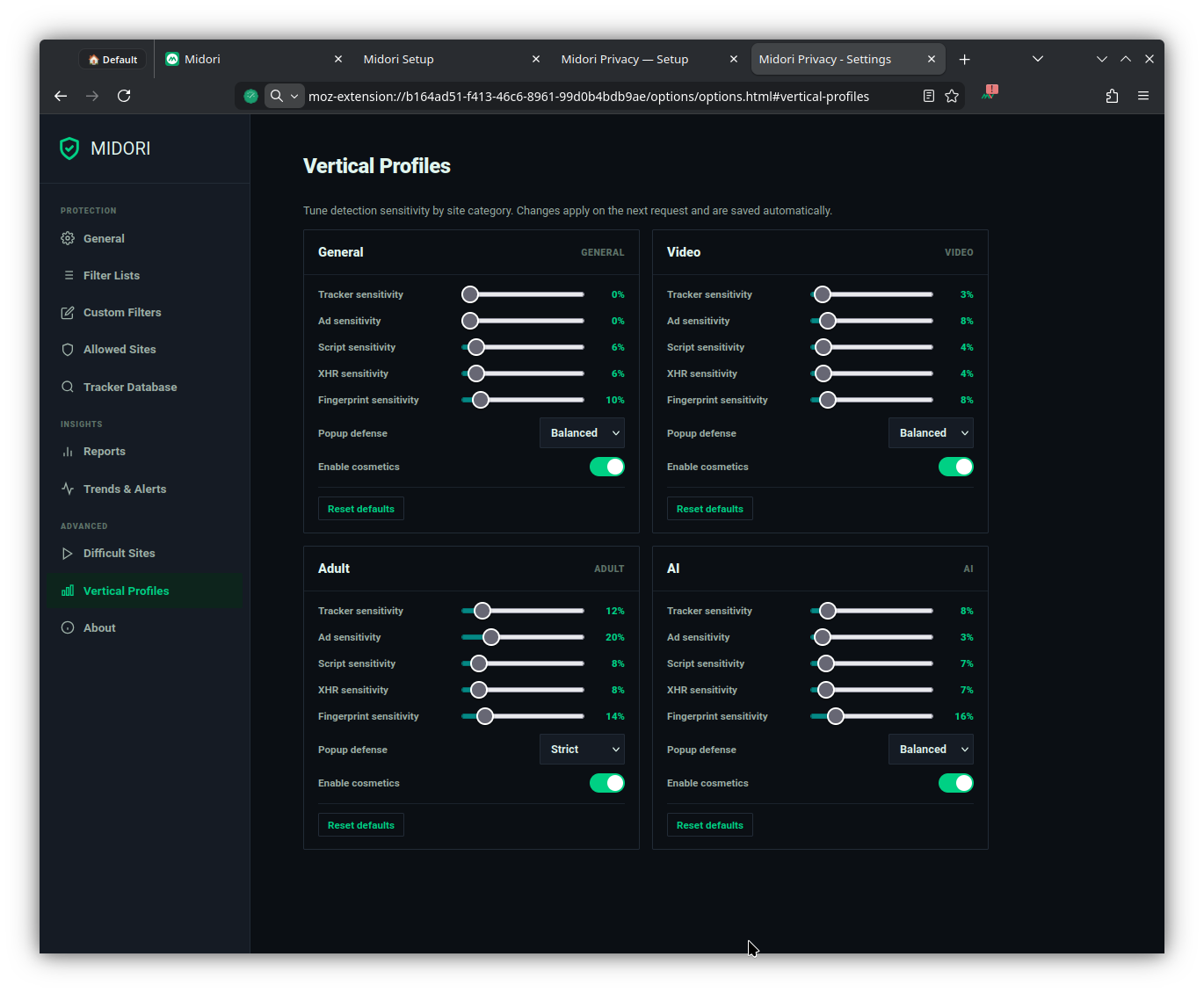The width and height of the screenshot is (1204, 993).
Task: Open the General profile Popup defense dropdown
Action: (582, 433)
